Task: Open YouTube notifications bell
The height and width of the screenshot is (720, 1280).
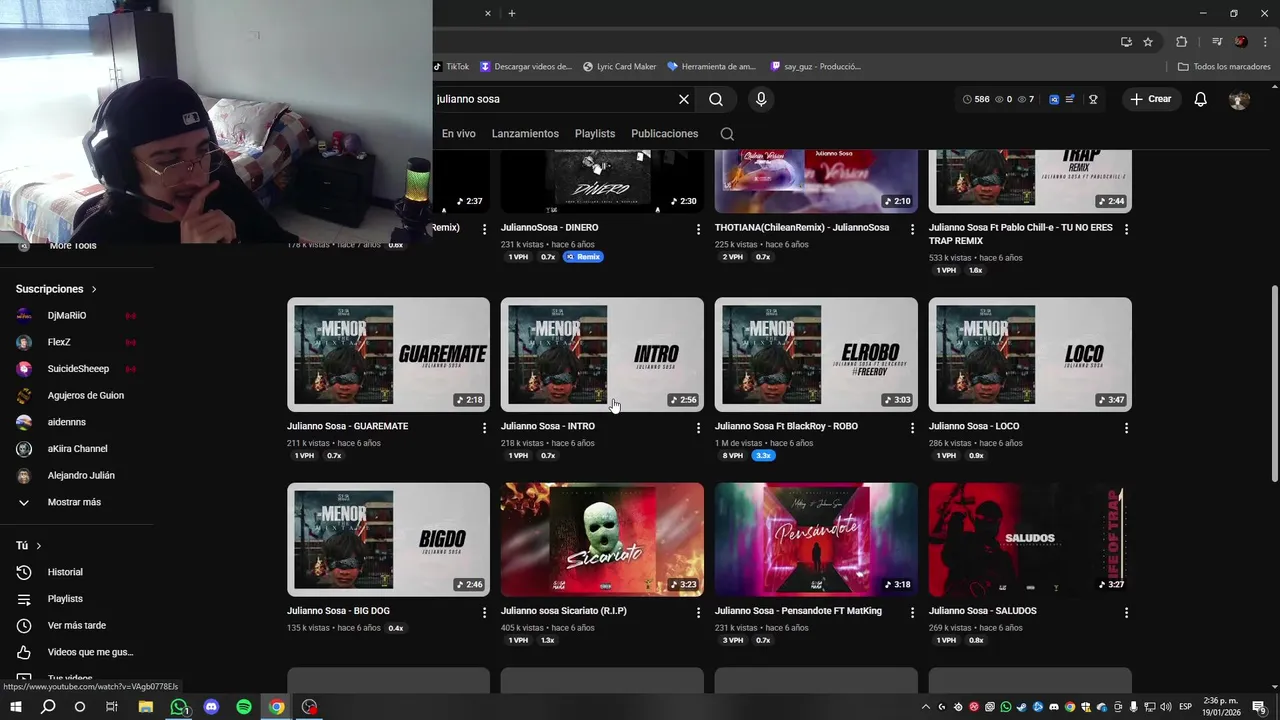Action: pos(1201,99)
